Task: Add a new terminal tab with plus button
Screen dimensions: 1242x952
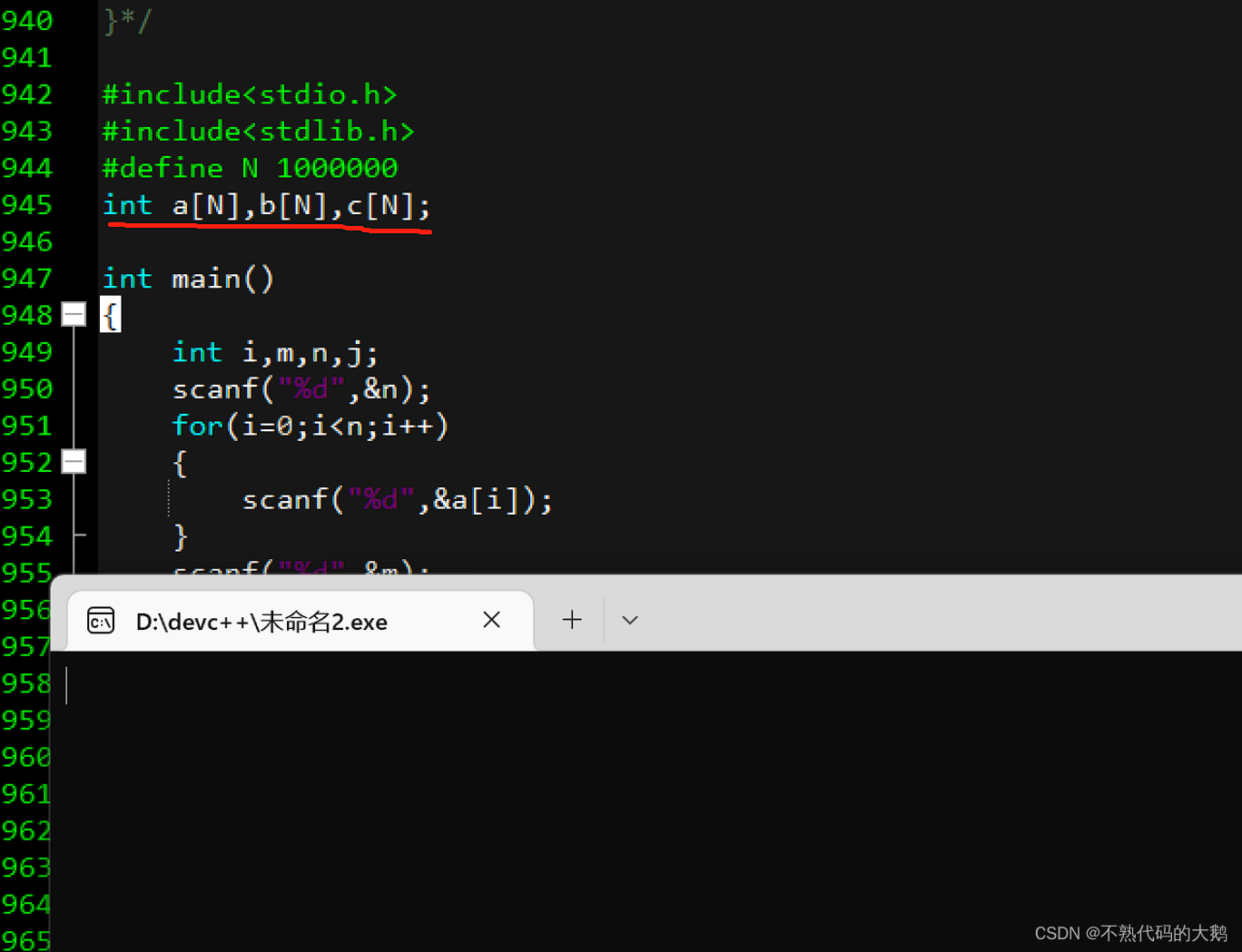Action: click(x=572, y=620)
